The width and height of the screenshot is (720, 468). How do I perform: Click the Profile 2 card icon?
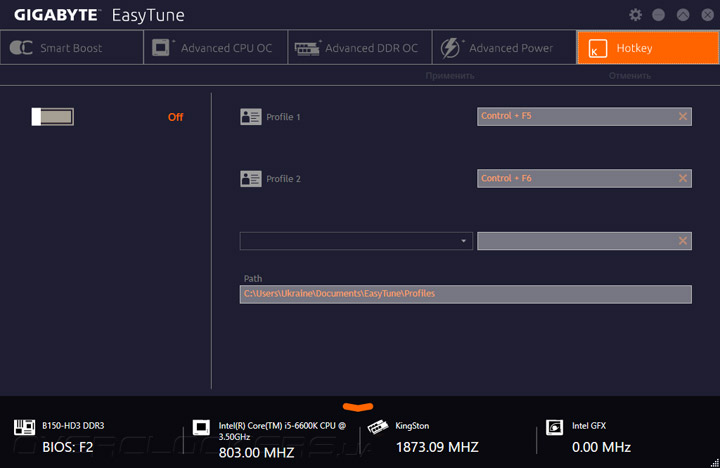click(251, 179)
